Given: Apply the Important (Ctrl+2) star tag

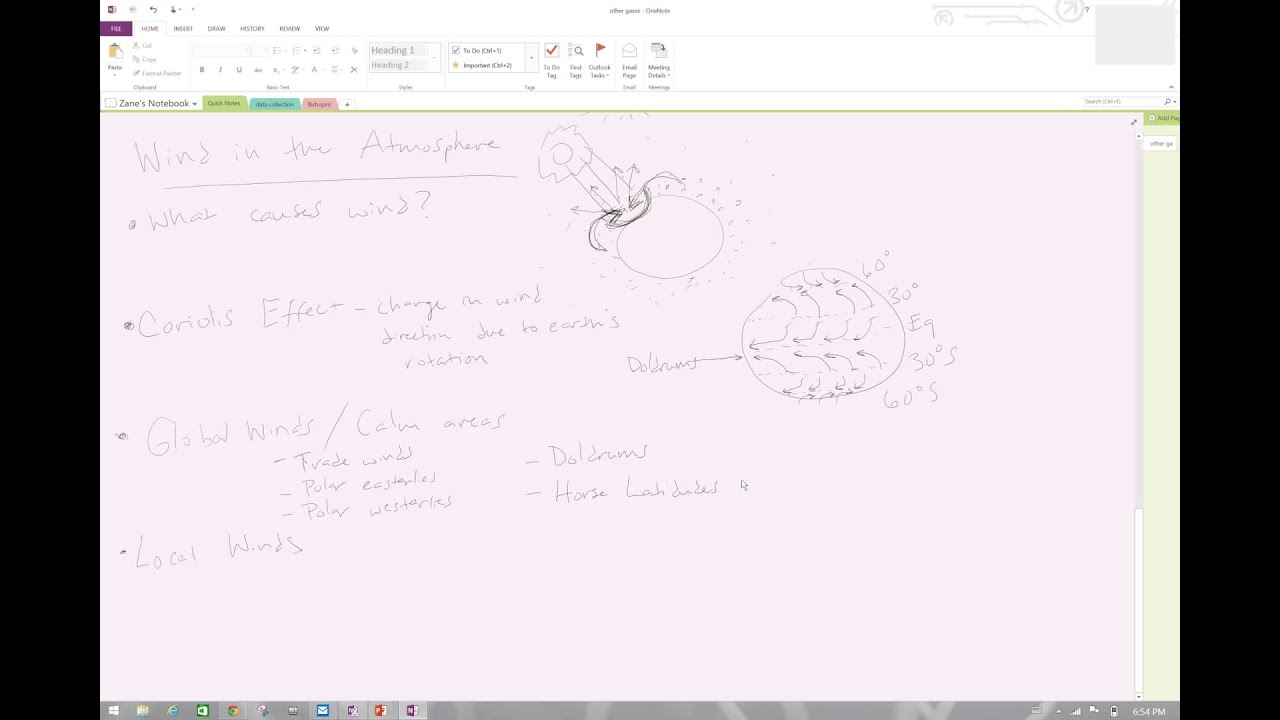Looking at the screenshot, I should 456,65.
